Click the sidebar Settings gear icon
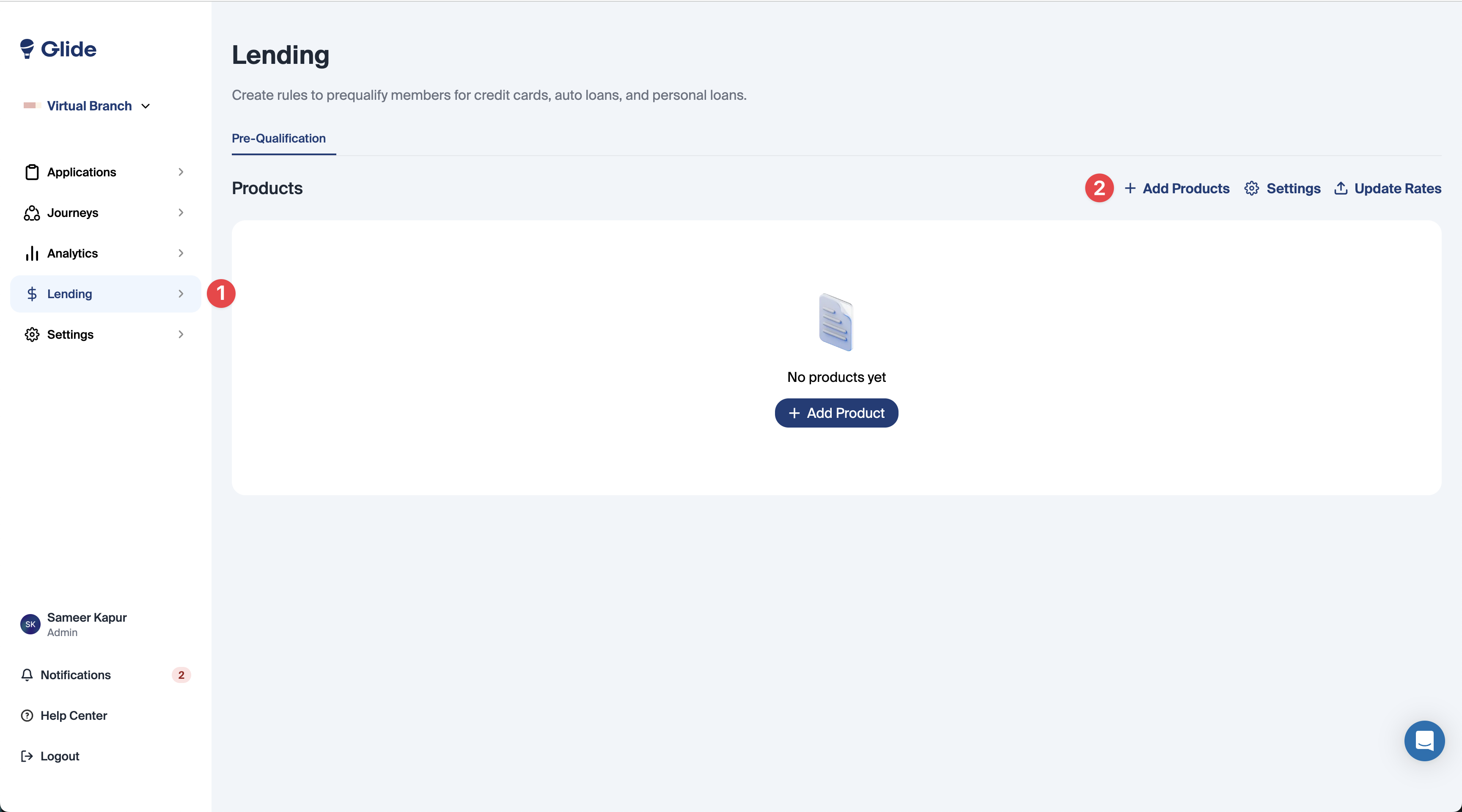This screenshot has height=812, width=1462. click(32, 334)
